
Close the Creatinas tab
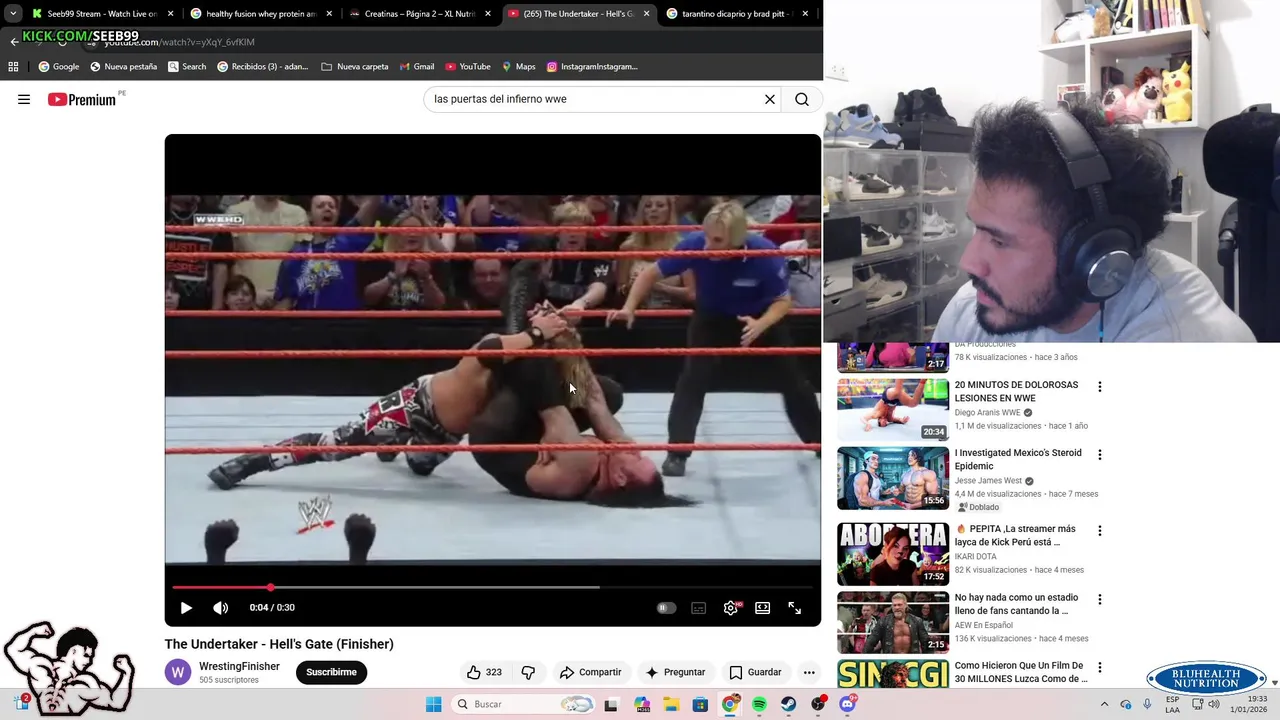click(x=488, y=14)
